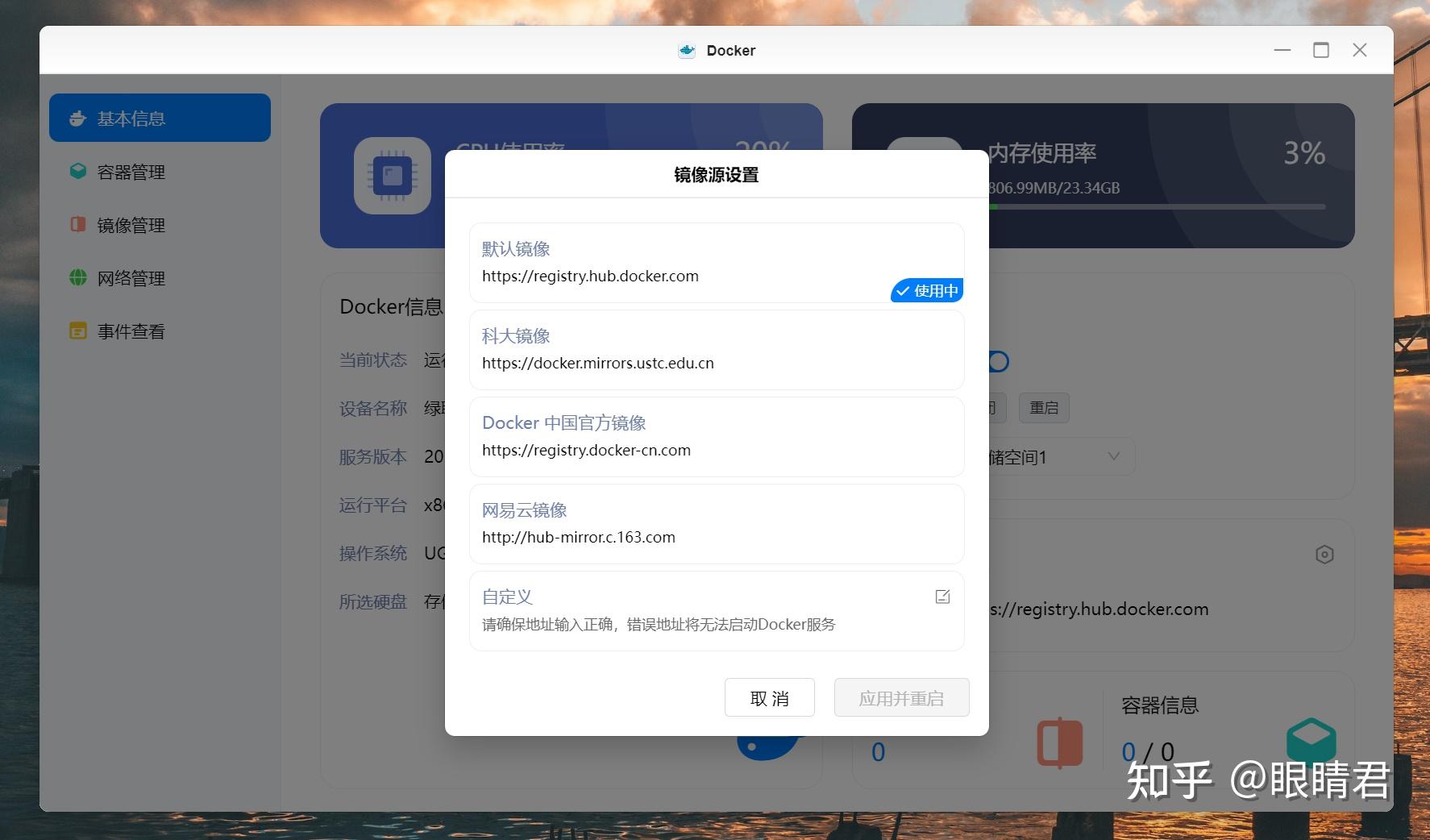Click the 取消 button in the dialog

[x=769, y=697]
